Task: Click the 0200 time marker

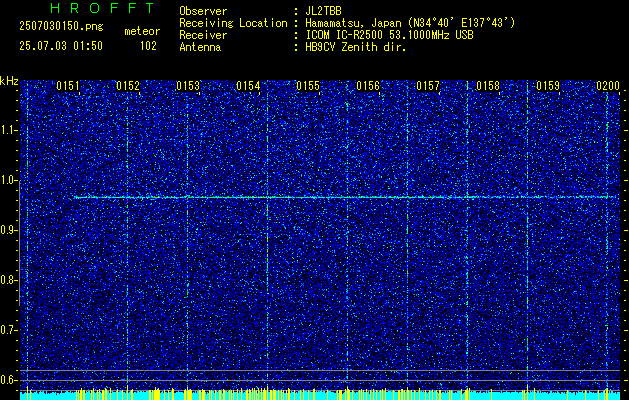Action: click(x=608, y=86)
